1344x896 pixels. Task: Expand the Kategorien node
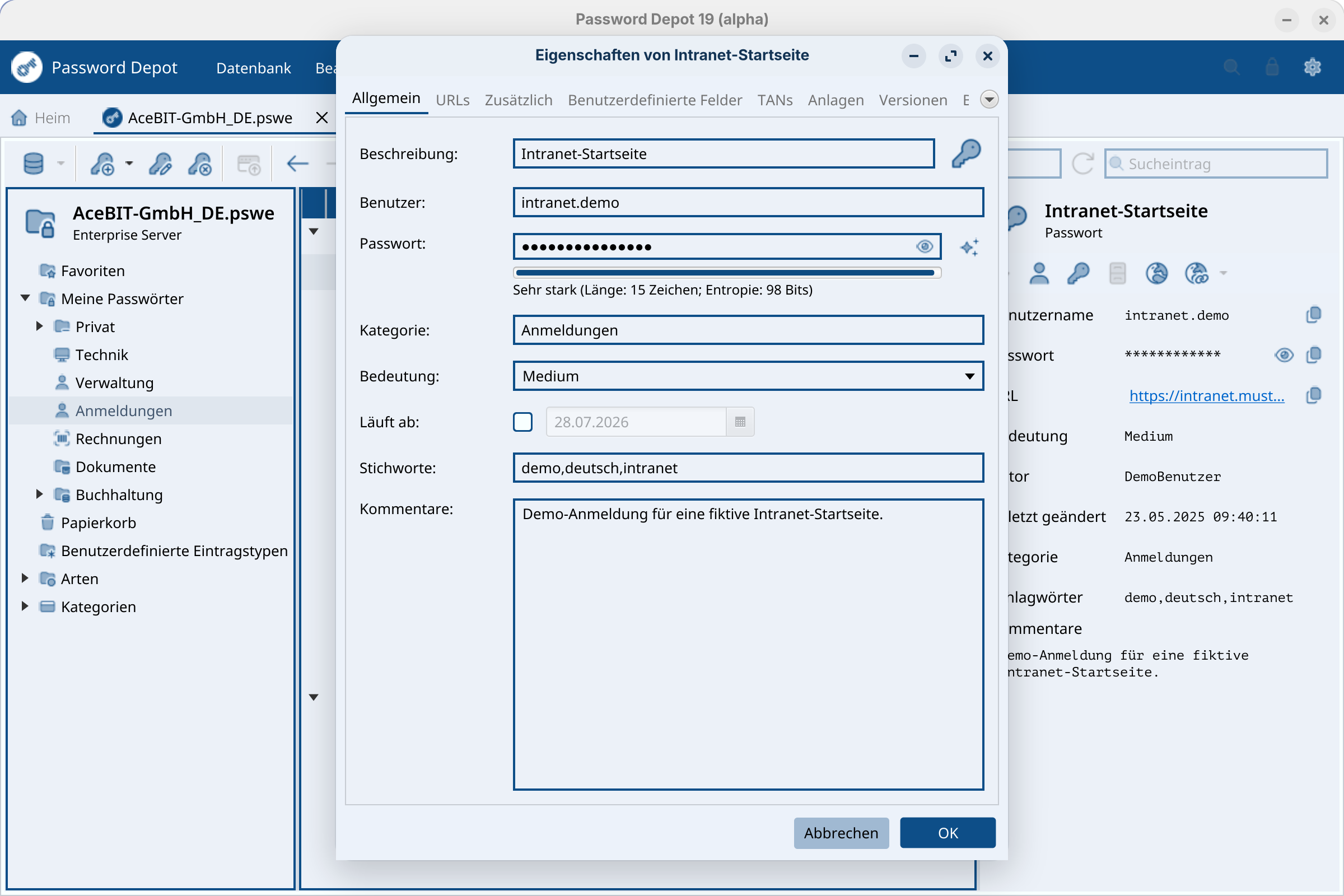(x=25, y=606)
